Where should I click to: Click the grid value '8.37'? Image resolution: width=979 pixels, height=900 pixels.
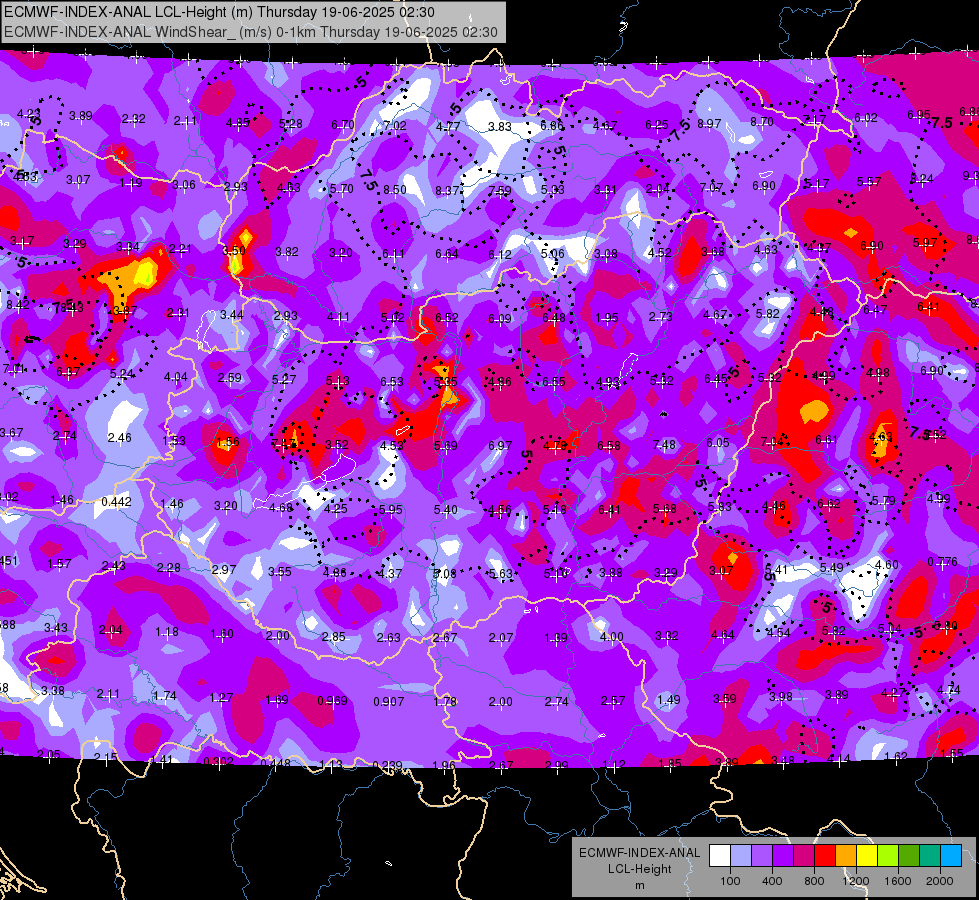pos(447,190)
